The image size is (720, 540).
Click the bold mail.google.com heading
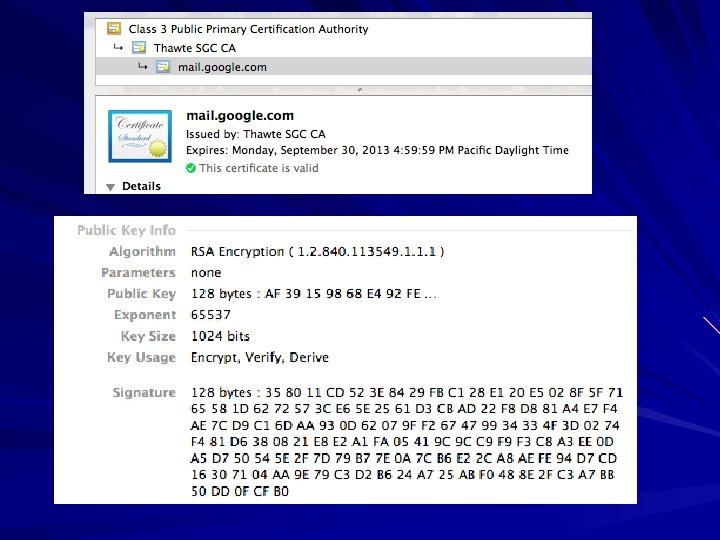point(240,116)
